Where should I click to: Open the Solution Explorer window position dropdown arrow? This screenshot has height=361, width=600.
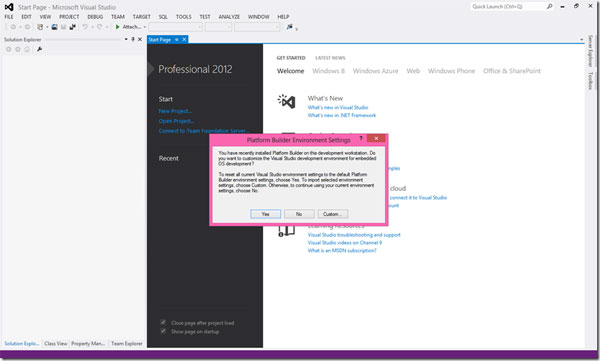126,39
